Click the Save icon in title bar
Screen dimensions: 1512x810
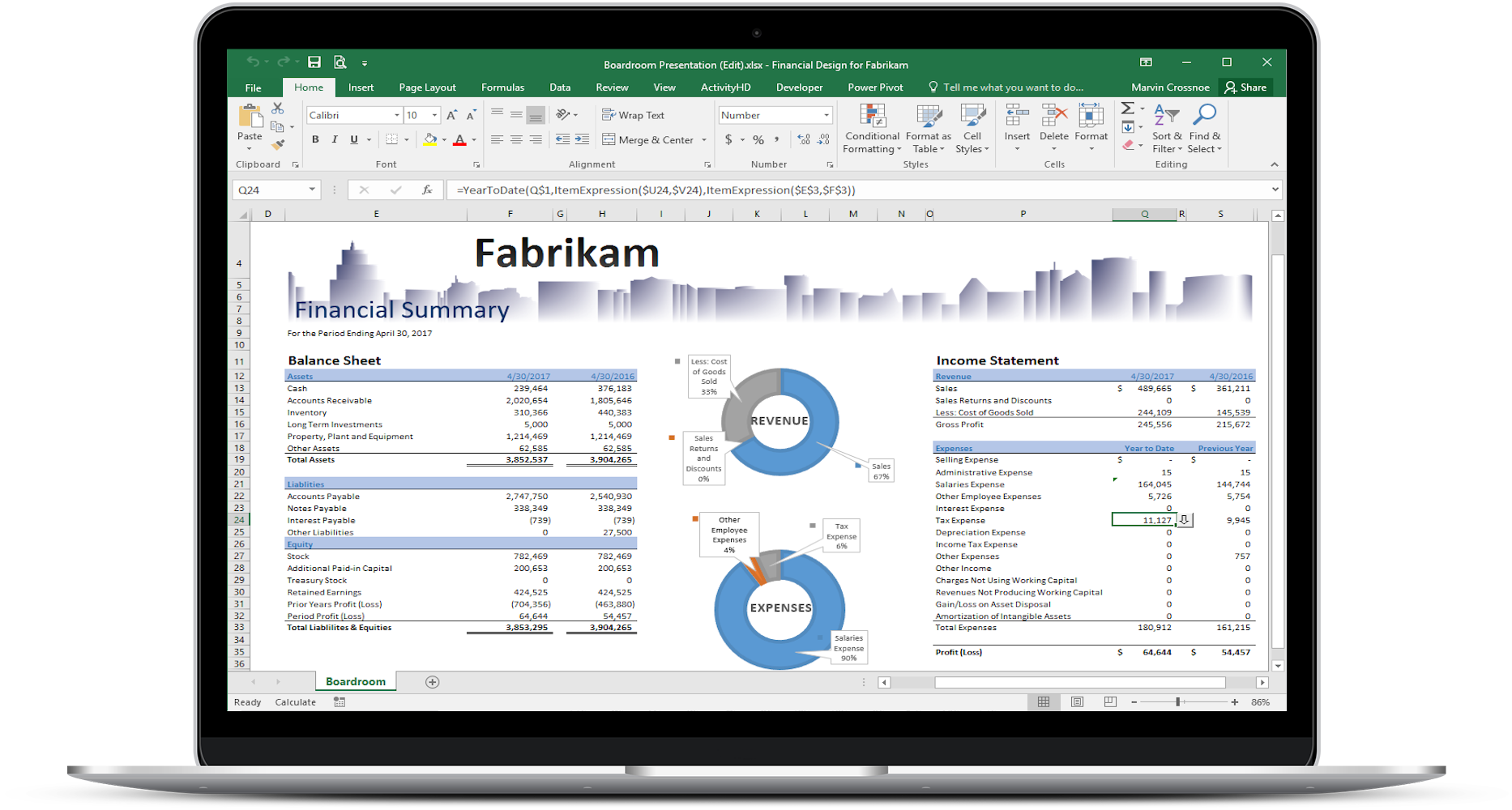tap(314, 62)
